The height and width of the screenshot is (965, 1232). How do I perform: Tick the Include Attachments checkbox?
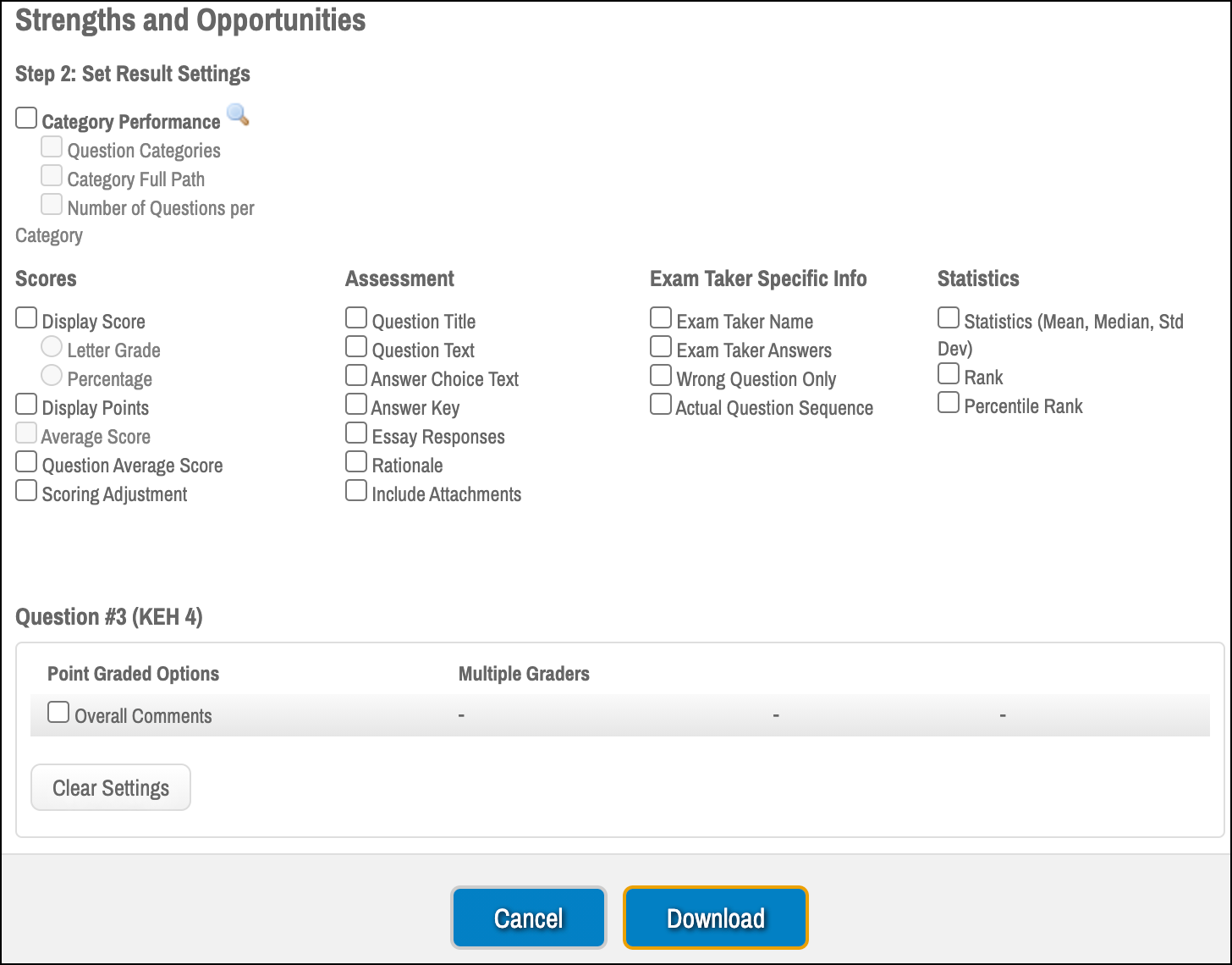[x=356, y=491]
